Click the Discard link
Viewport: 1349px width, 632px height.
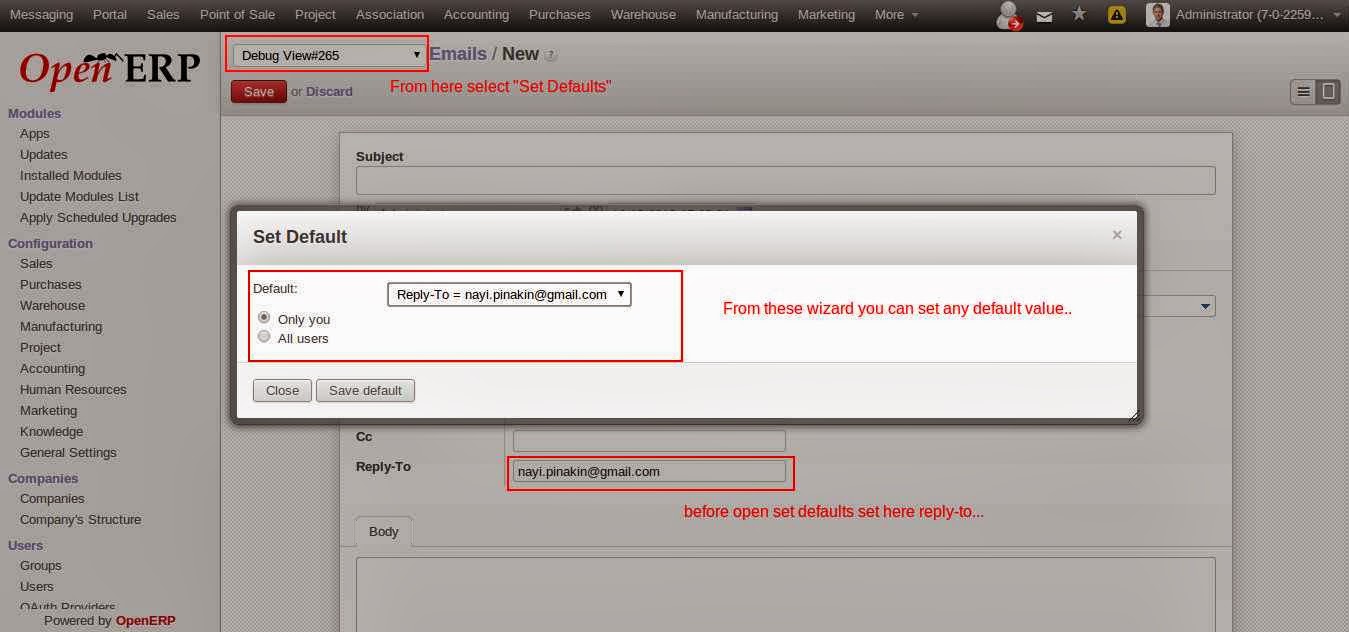[329, 92]
